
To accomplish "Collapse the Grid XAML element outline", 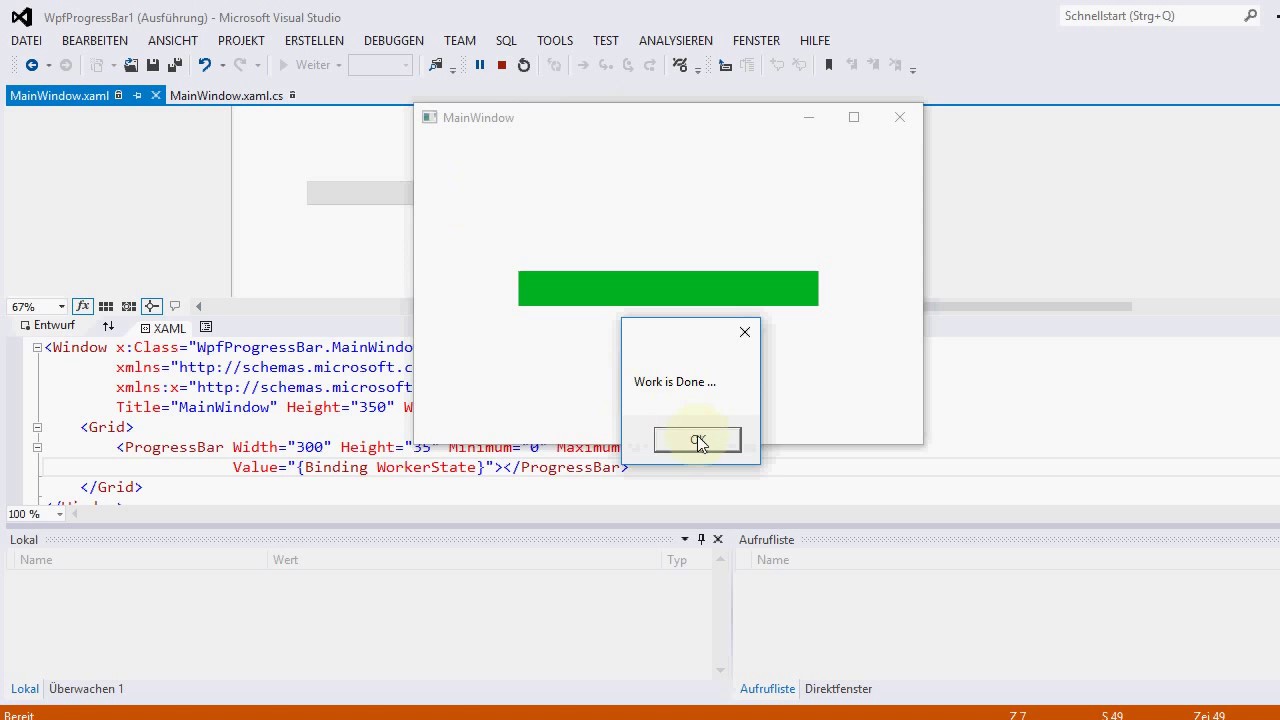I will click(37, 427).
